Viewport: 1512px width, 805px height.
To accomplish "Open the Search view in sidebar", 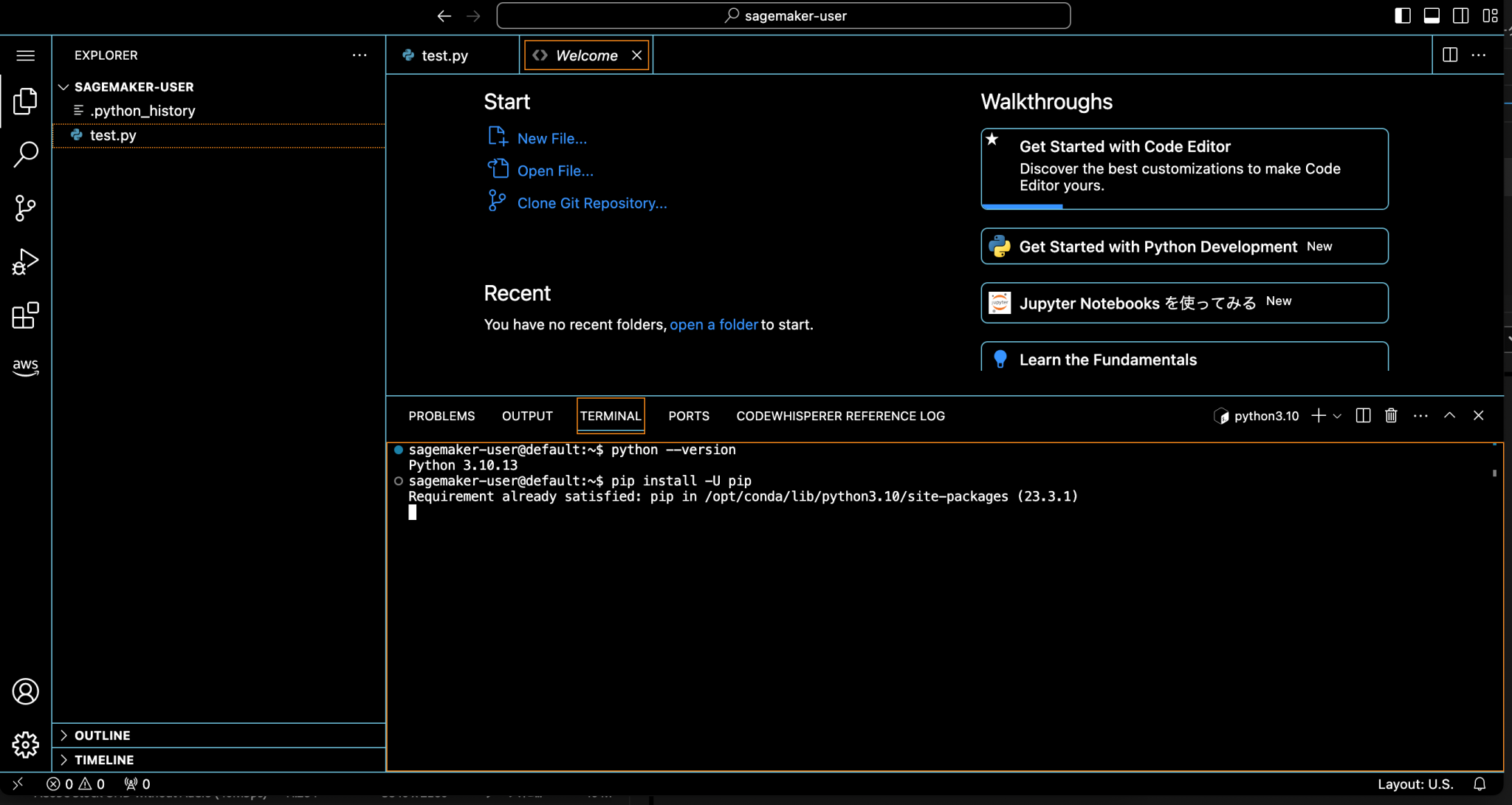I will coord(26,154).
